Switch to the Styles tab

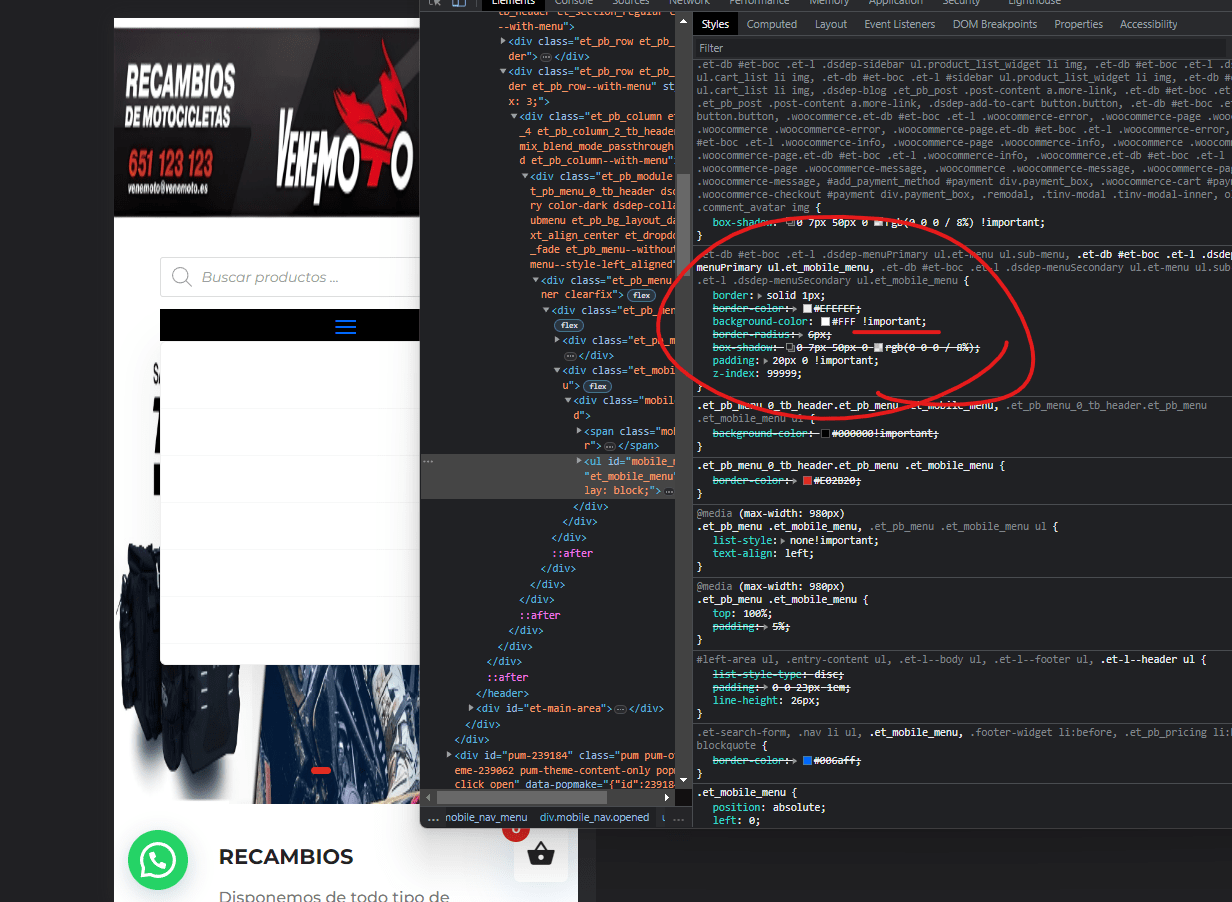[716, 24]
